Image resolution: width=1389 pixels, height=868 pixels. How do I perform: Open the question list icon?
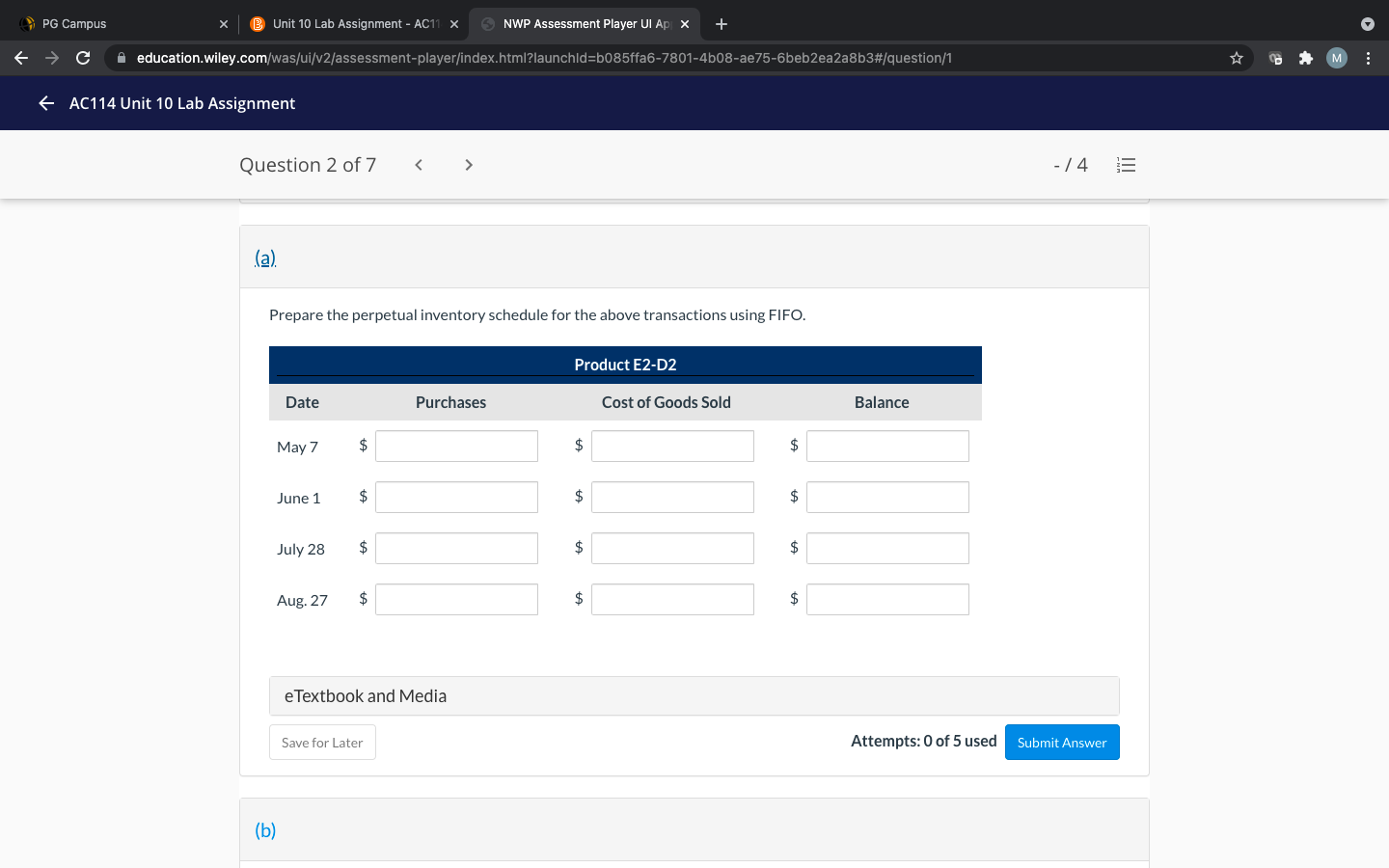[x=1126, y=165]
